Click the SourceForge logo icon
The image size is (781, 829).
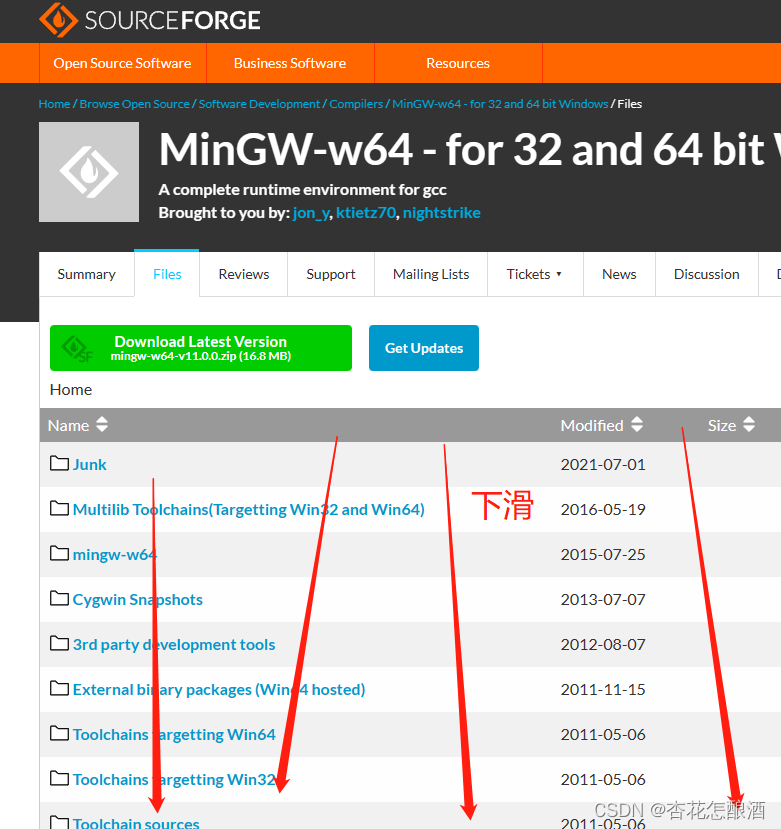[x=58, y=20]
